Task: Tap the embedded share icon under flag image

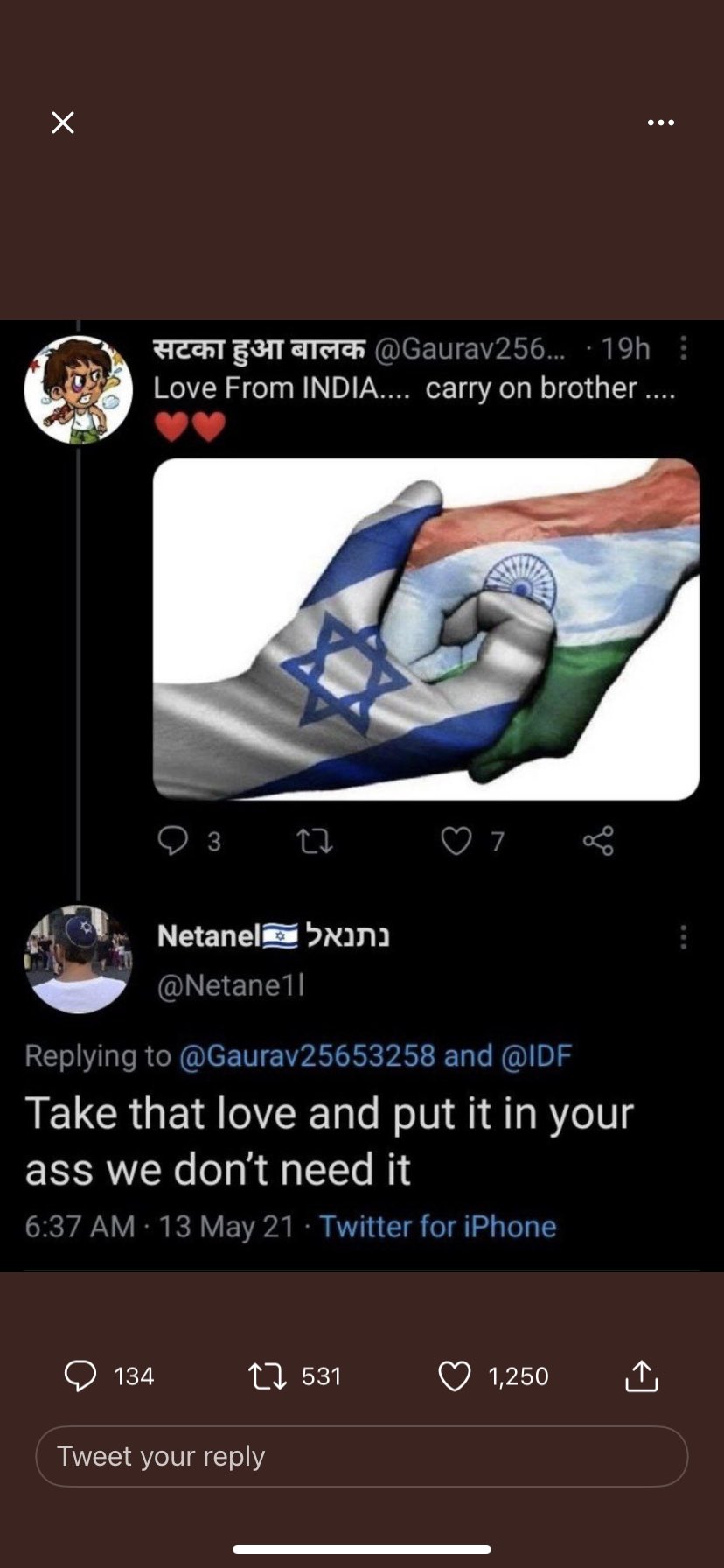Action: 598,841
